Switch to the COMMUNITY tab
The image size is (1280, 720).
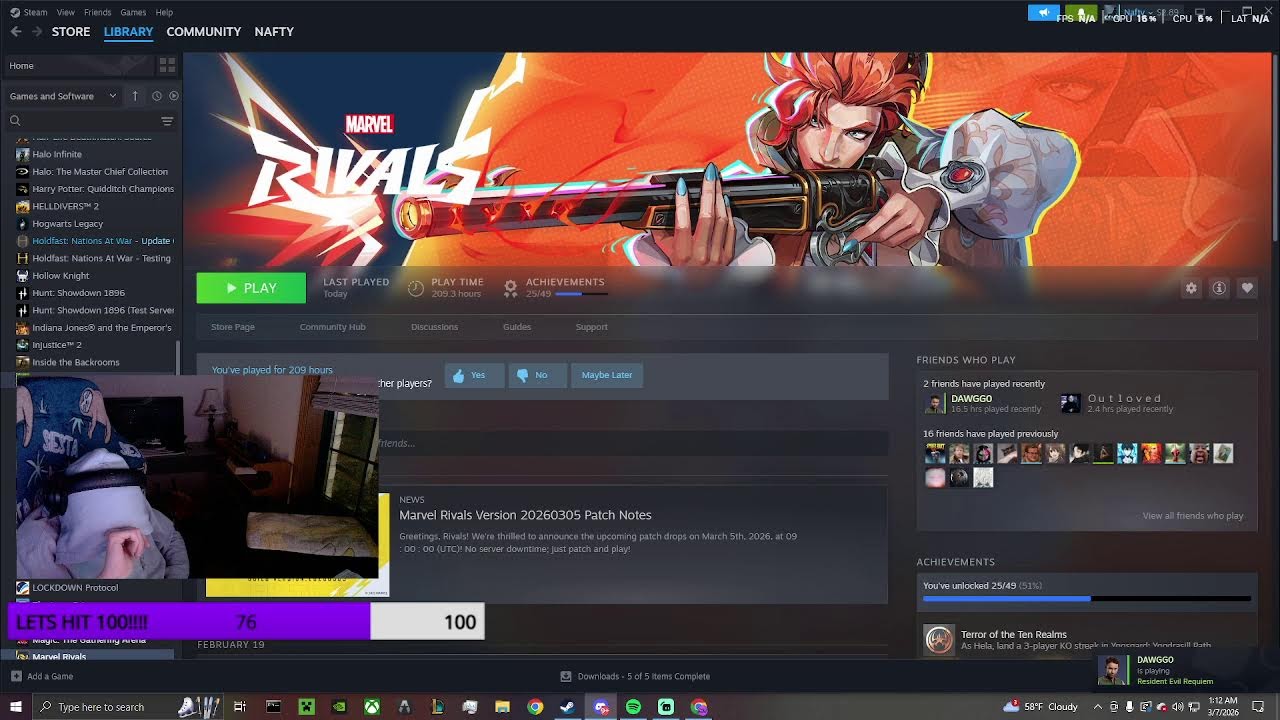click(204, 32)
